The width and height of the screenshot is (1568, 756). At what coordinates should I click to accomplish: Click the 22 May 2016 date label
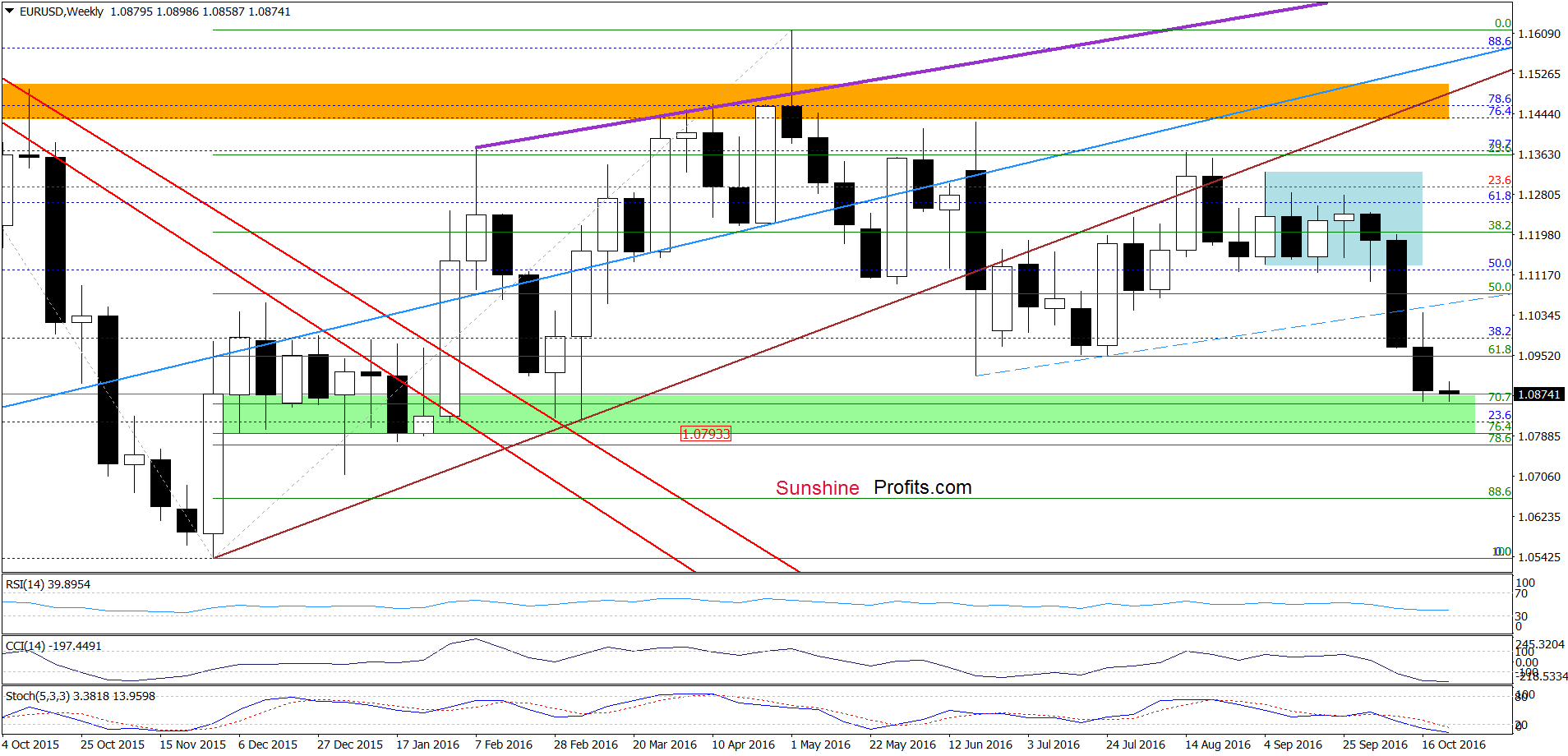click(902, 744)
